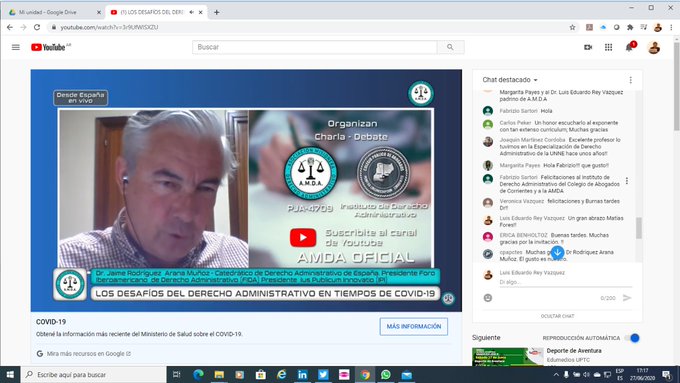Jump to newest chat messages arrow

coord(557,252)
